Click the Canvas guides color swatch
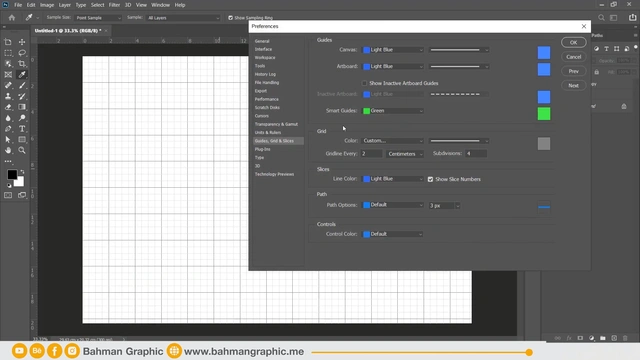 [x=544, y=53]
